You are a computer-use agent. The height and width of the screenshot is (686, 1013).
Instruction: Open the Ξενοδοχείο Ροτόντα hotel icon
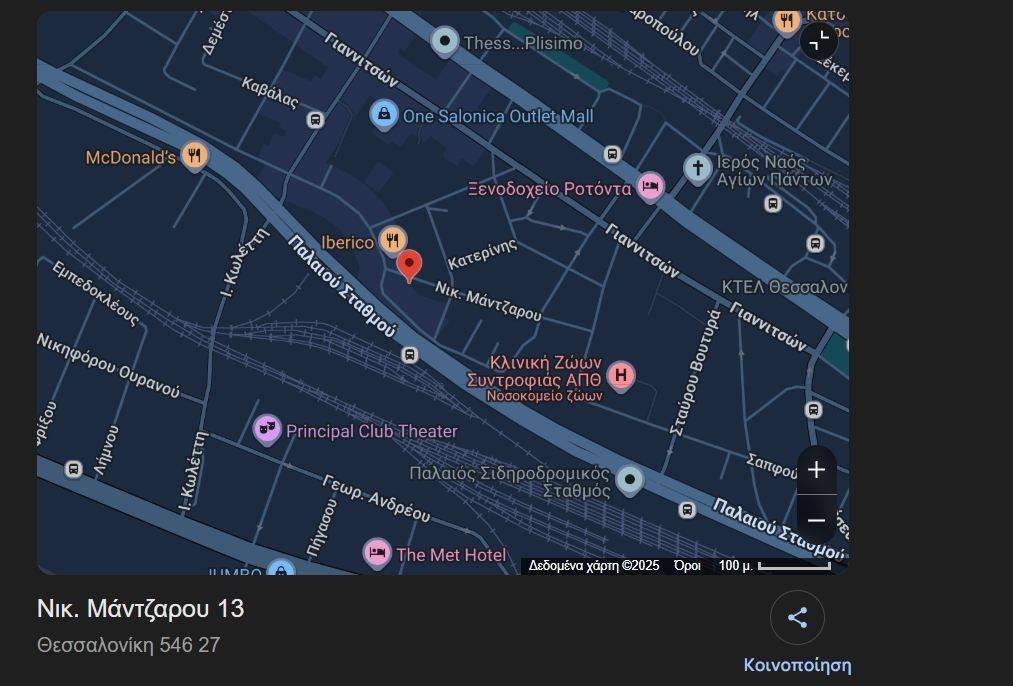651,187
